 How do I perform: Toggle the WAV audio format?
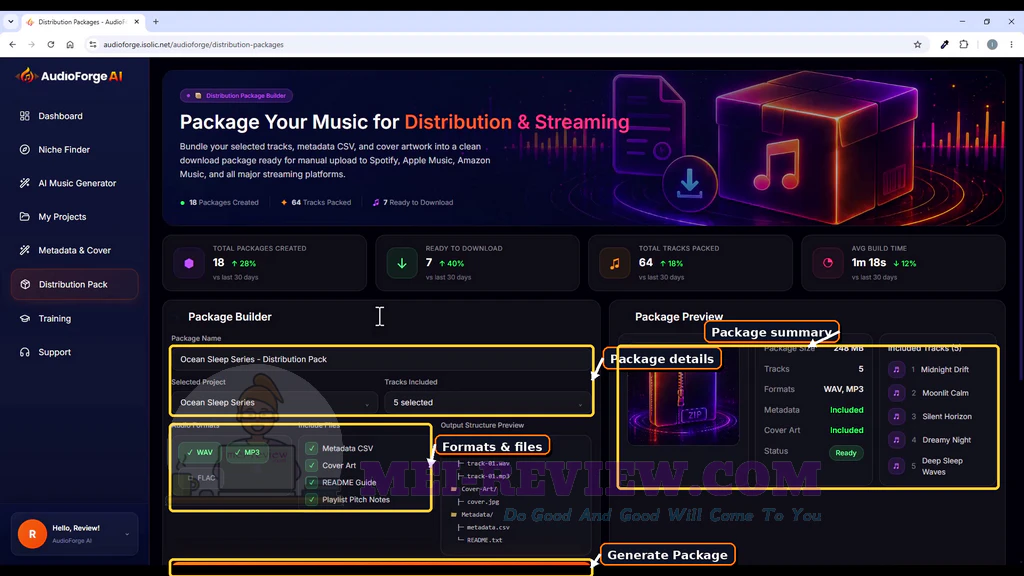tap(199, 452)
